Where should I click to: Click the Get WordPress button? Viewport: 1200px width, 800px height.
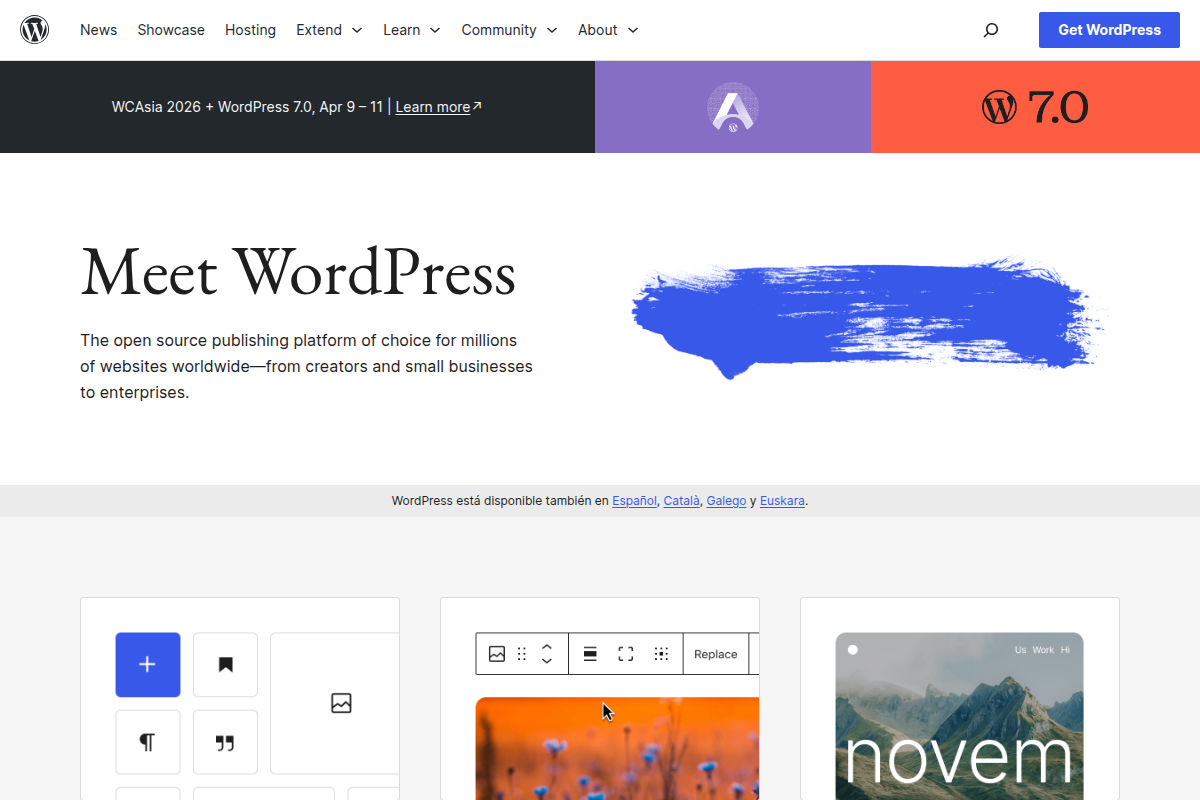coord(1109,30)
